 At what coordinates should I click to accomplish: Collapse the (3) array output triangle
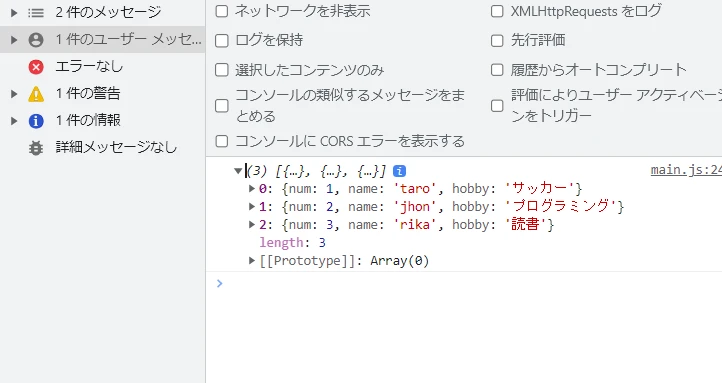coord(238,171)
